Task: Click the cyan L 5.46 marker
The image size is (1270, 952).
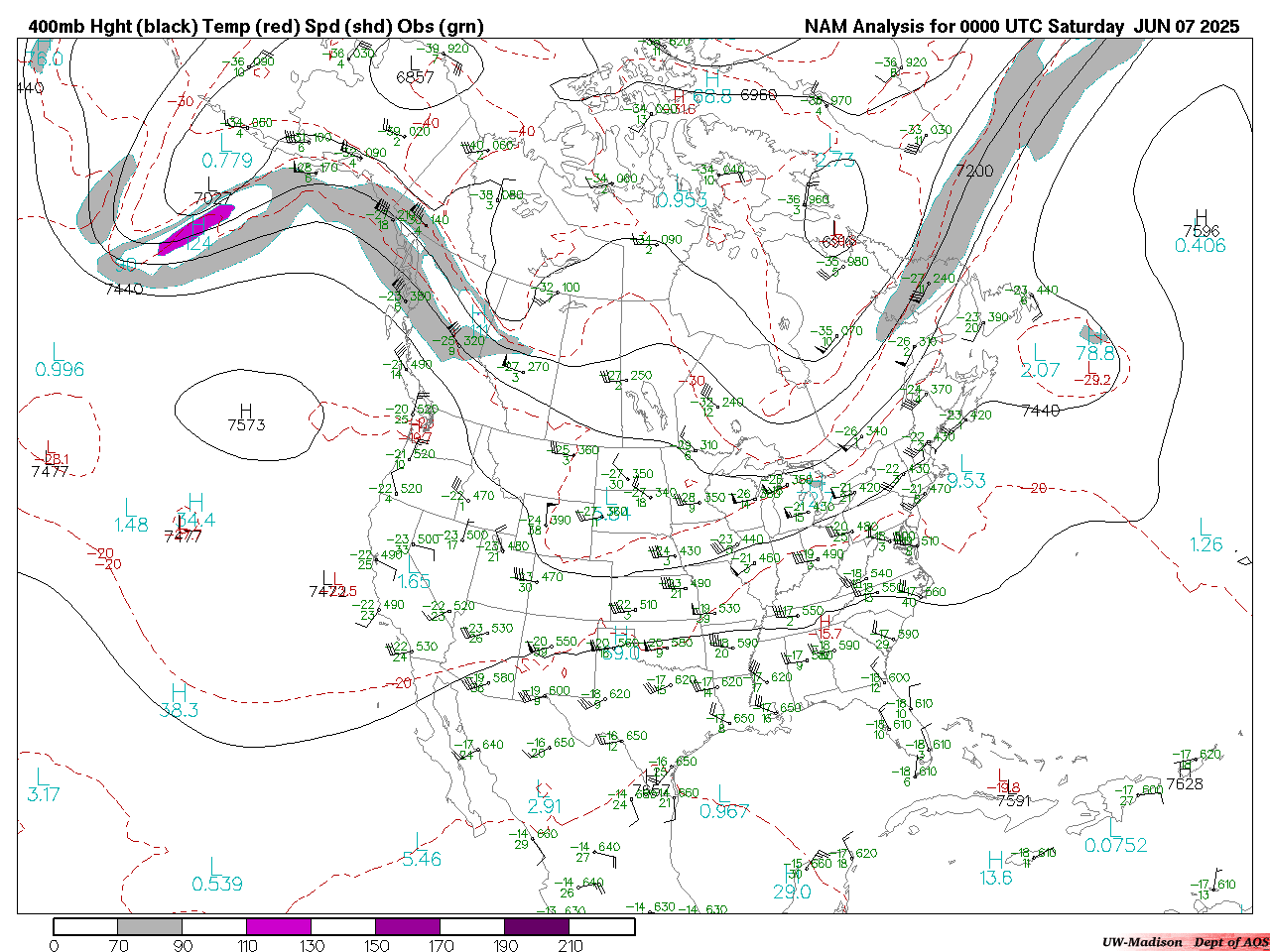Action: click(x=422, y=850)
